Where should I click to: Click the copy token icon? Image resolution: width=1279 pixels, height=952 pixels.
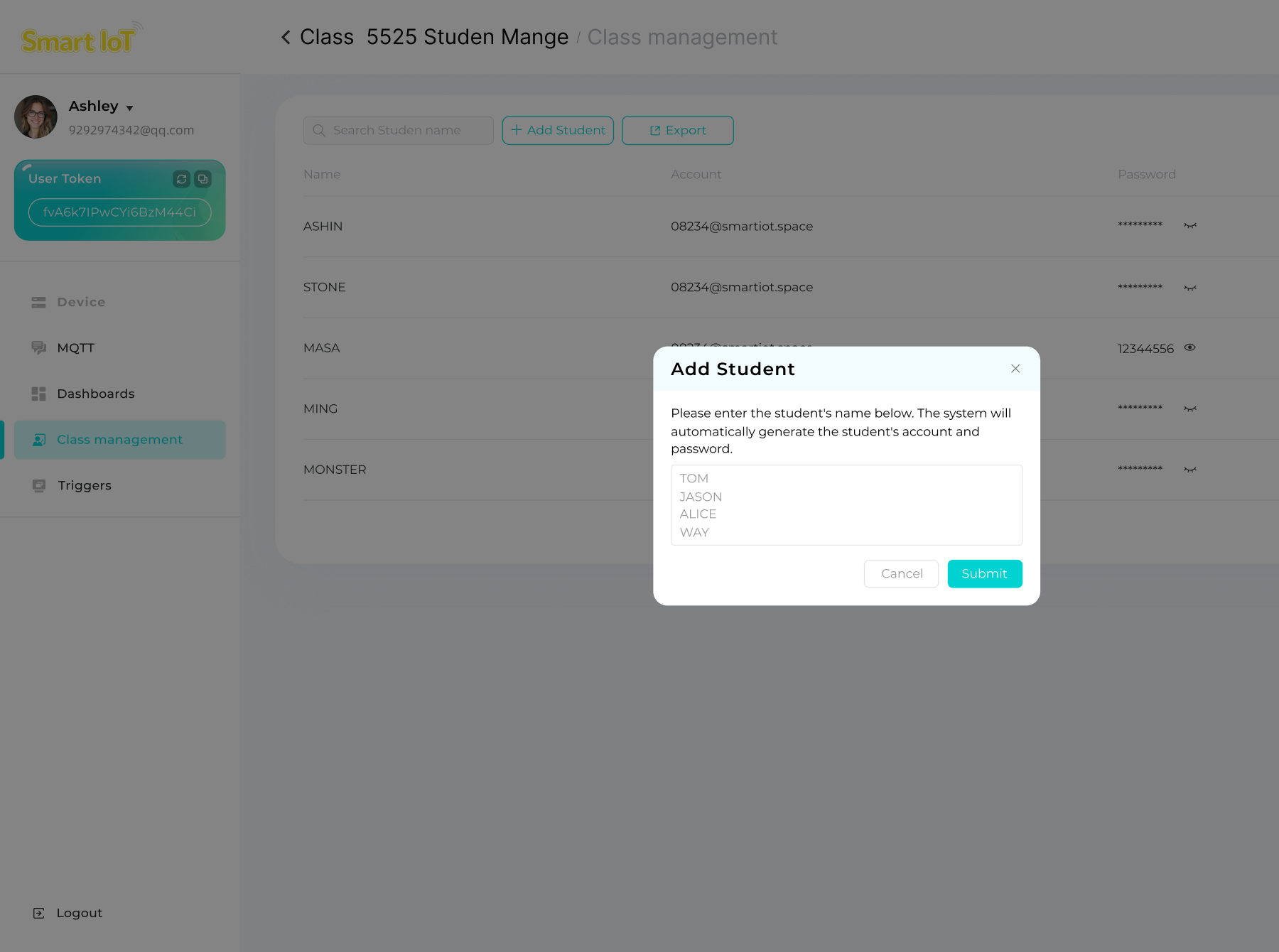[203, 179]
